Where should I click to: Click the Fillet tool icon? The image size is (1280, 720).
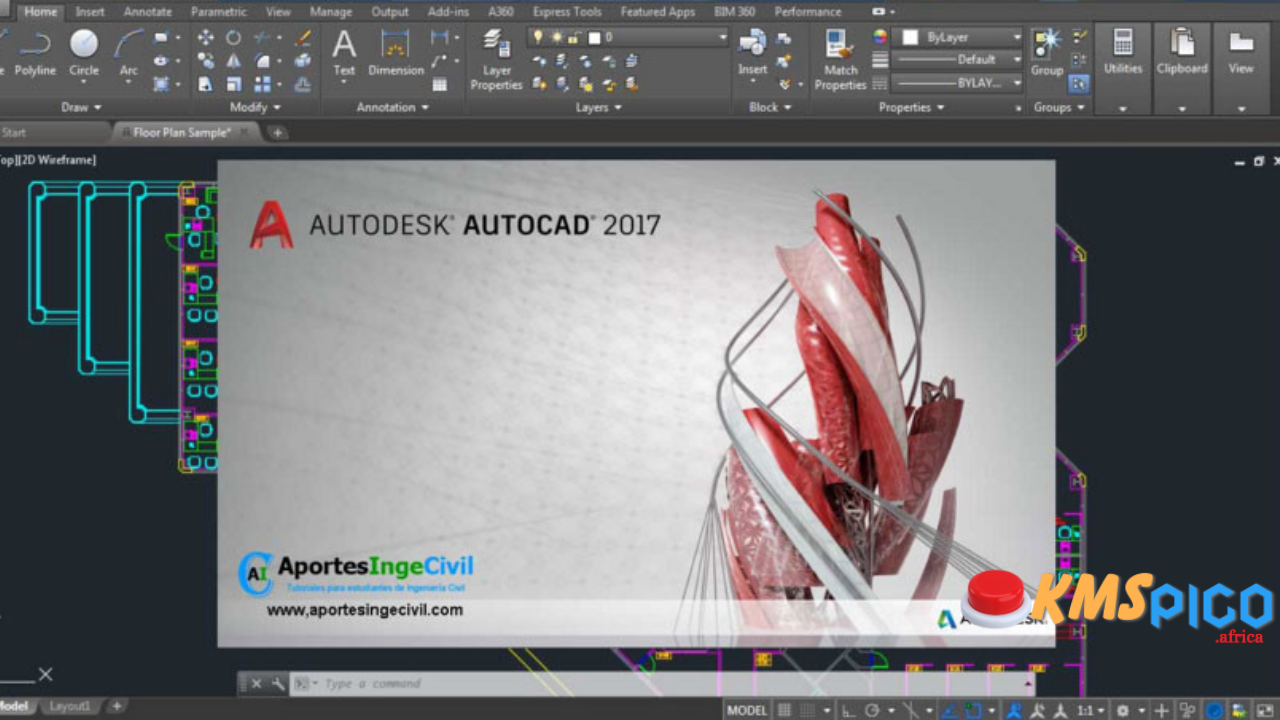pyautogui.click(x=262, y=61)
